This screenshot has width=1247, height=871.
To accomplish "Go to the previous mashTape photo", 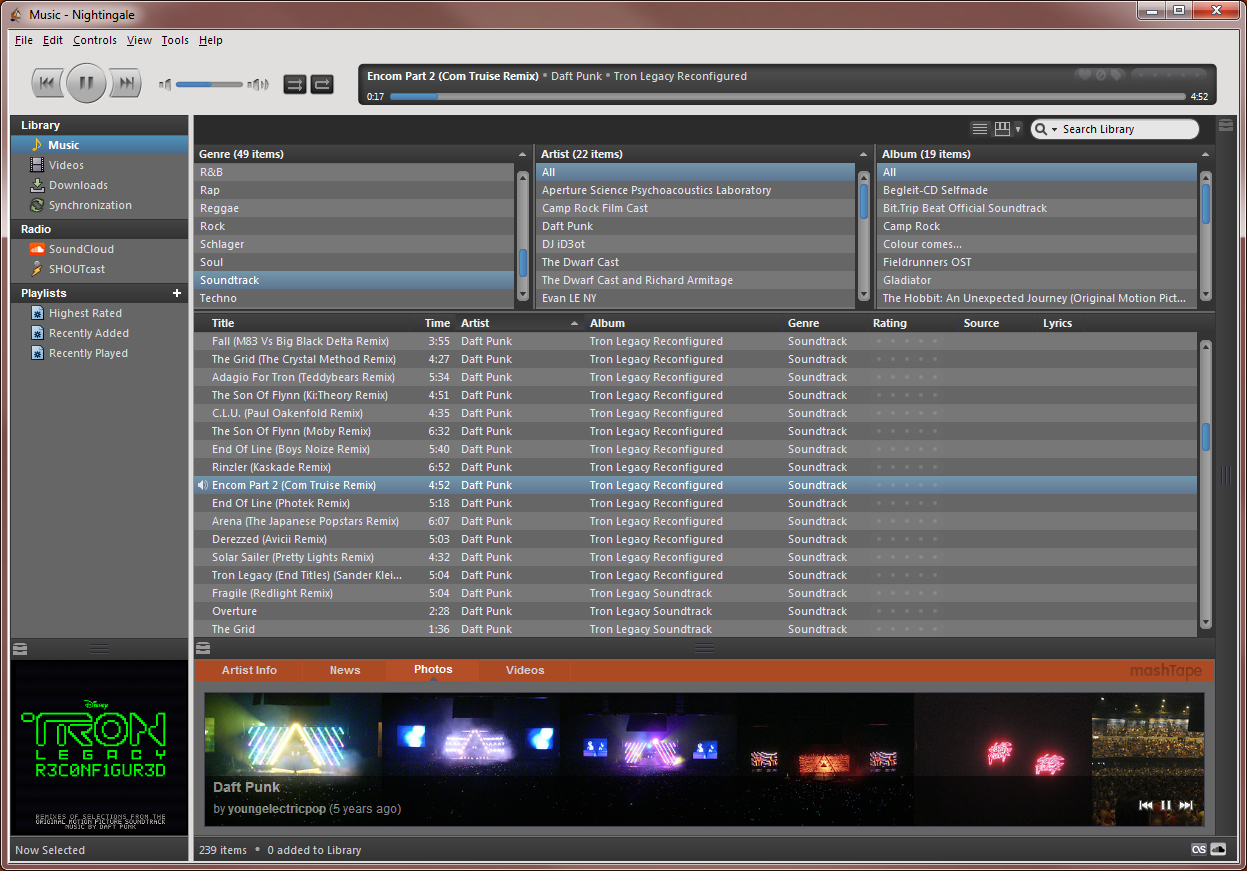I will point(1146,805).
